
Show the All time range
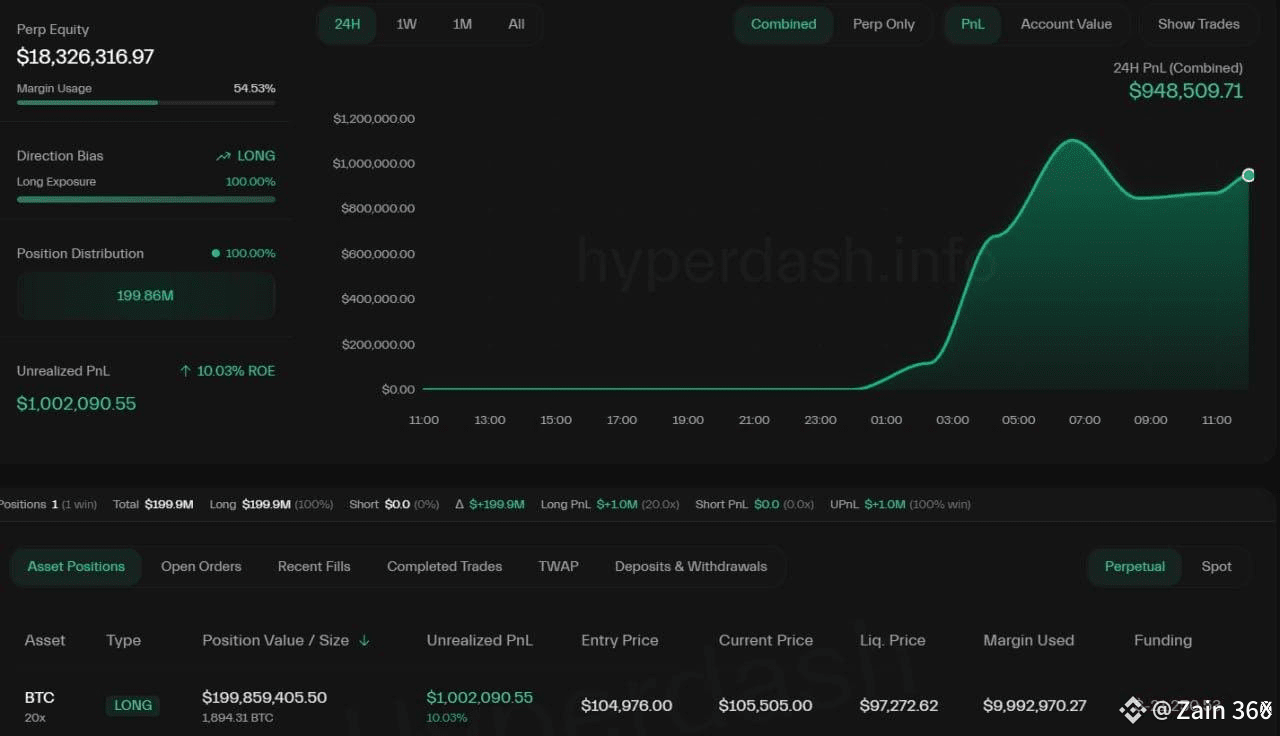coord(516,24)
